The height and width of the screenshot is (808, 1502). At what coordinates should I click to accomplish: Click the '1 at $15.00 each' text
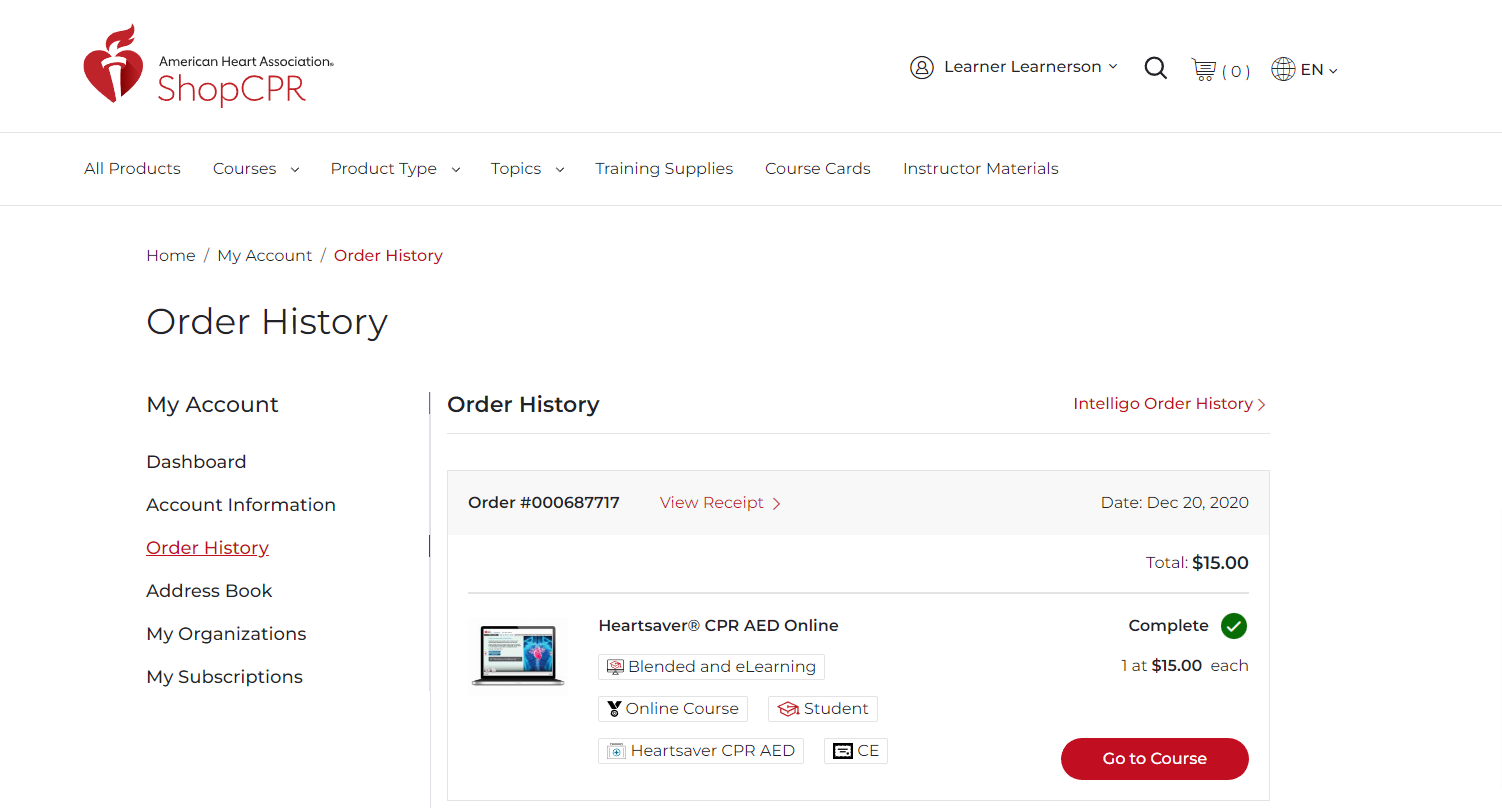pyautogui.click(x=1185, y=666)
